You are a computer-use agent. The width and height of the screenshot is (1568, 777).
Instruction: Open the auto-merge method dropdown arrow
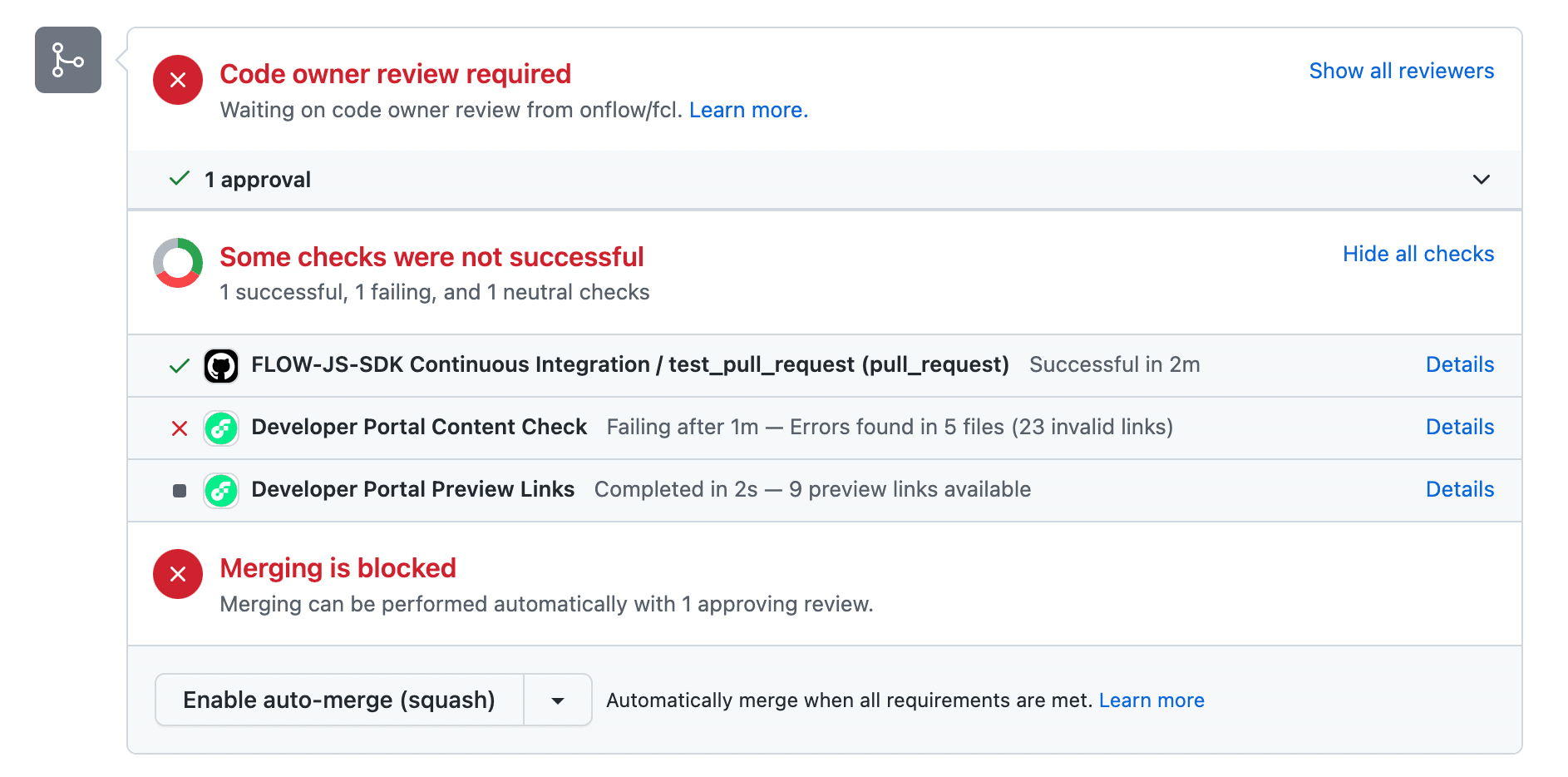point(557,700)
